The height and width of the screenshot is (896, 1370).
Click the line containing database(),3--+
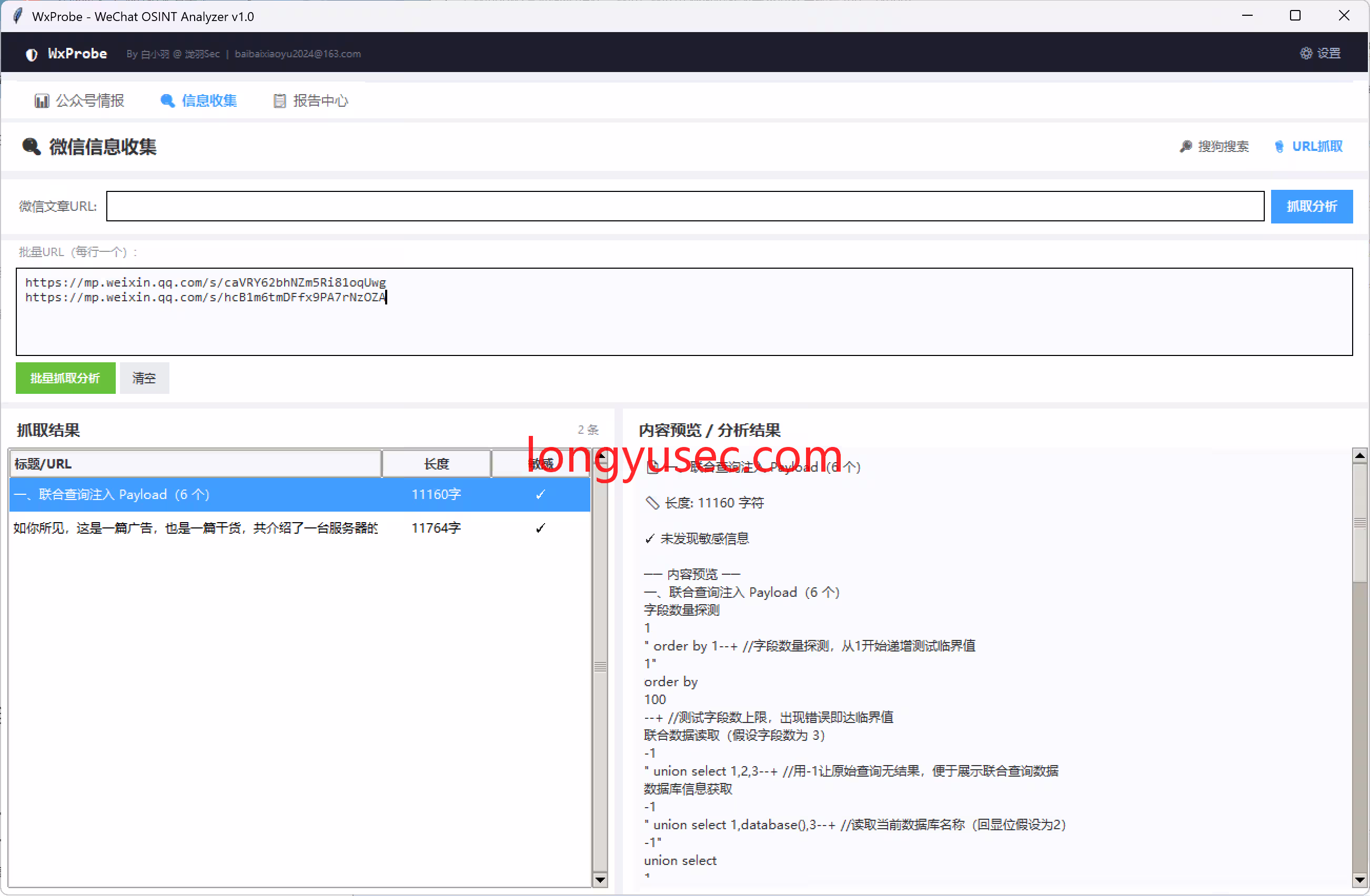click(855, 824)
